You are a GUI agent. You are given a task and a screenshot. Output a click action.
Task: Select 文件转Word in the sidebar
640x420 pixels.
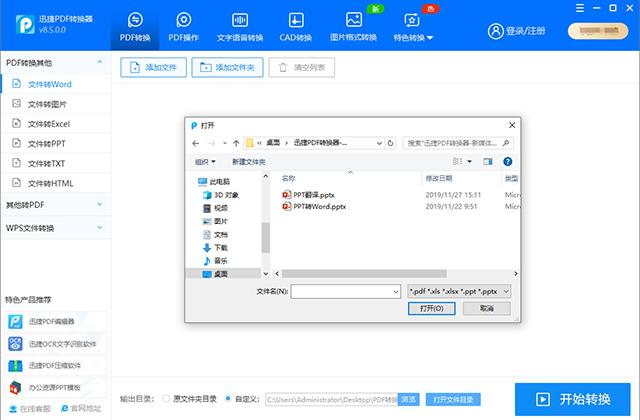56,84
